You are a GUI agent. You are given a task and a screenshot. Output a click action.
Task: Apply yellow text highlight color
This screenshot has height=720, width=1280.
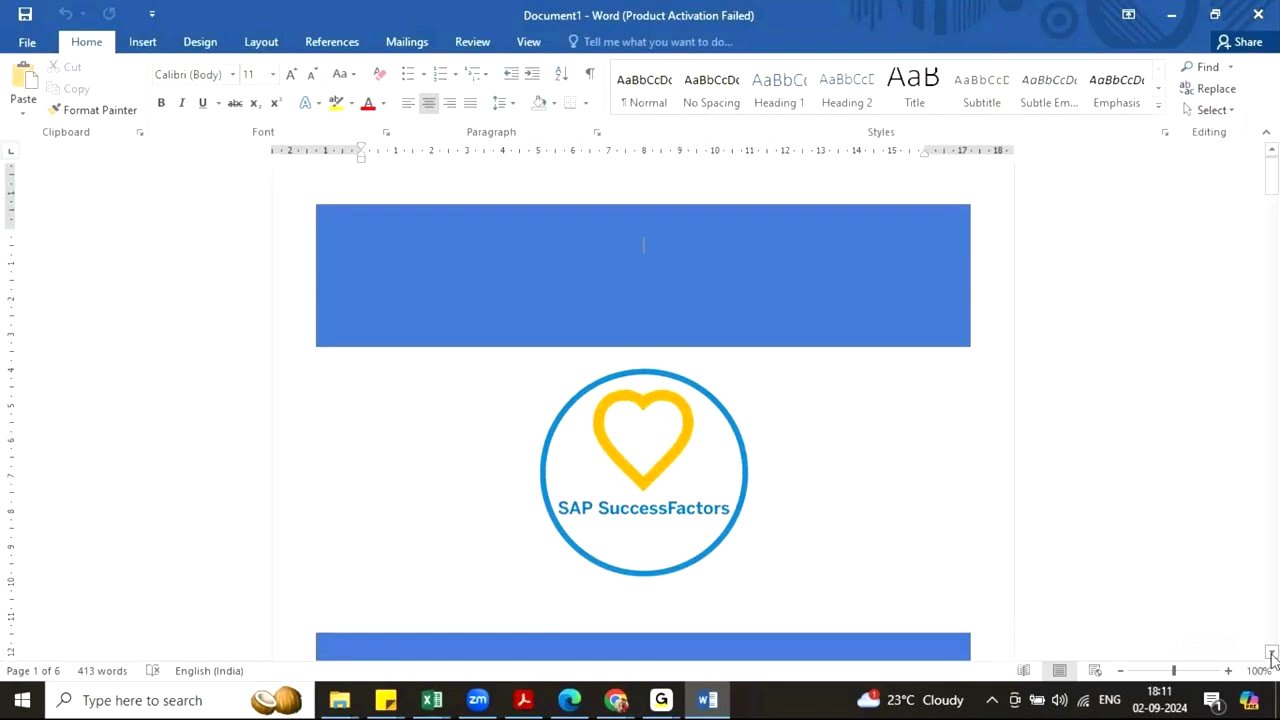(336, 103)
